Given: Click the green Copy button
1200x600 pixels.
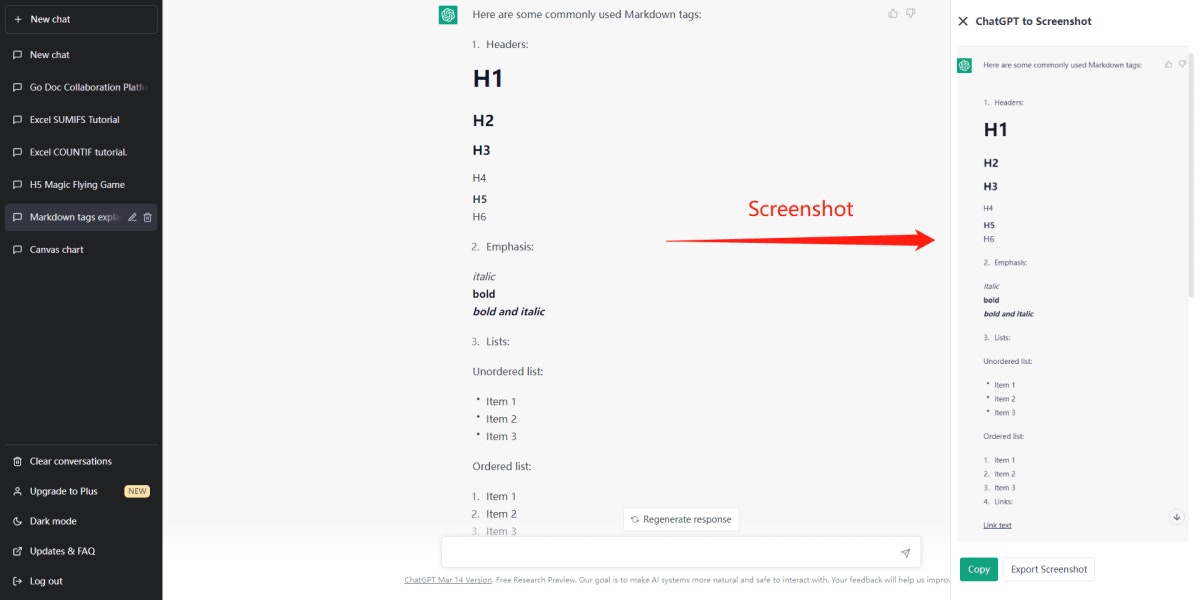Looking at the screenshot, I should click(x=979, y=569).
